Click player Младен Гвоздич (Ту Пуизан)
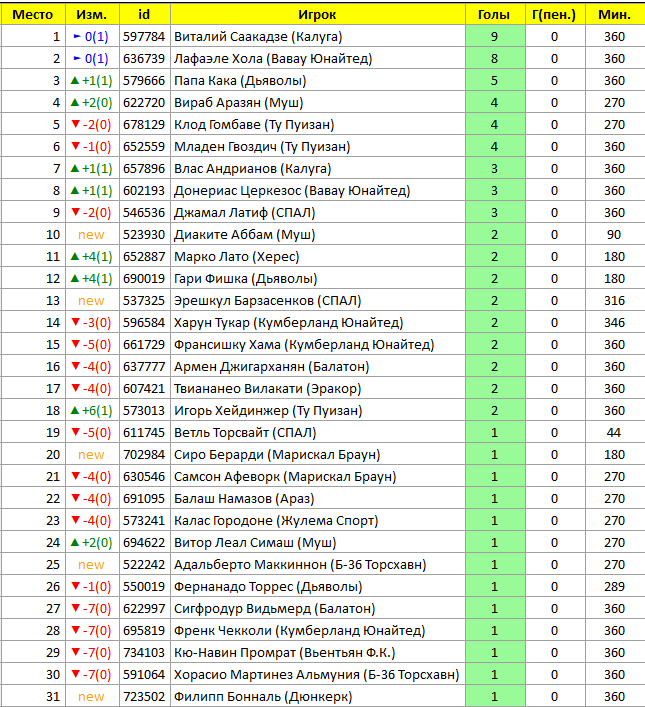This screenshot has width=645, height=707. click(262, 147)
